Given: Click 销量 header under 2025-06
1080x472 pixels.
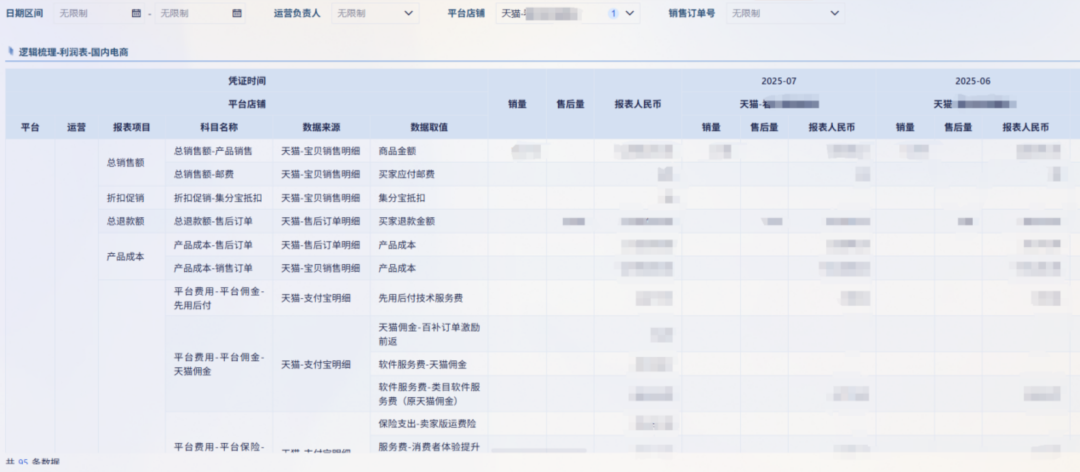Looking at the screenshot, I should (905, 127).
